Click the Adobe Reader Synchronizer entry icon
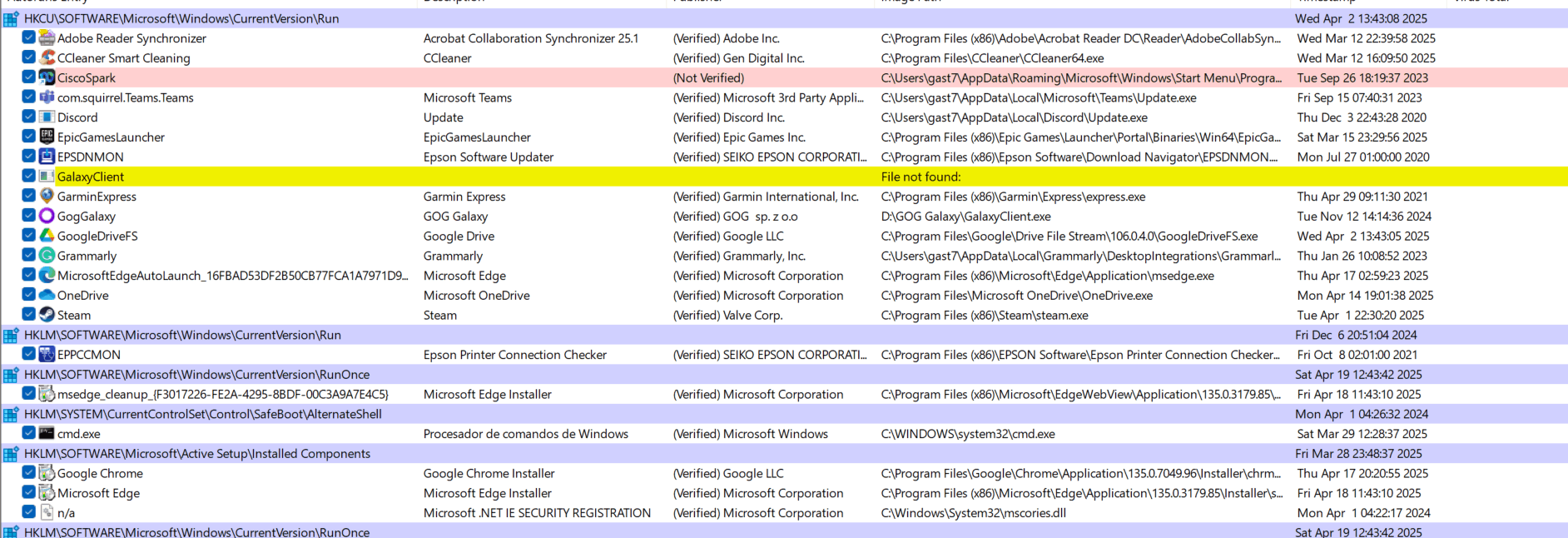Image resolution: width=1568 pixels, height=538 pixels. pos(47,37)
